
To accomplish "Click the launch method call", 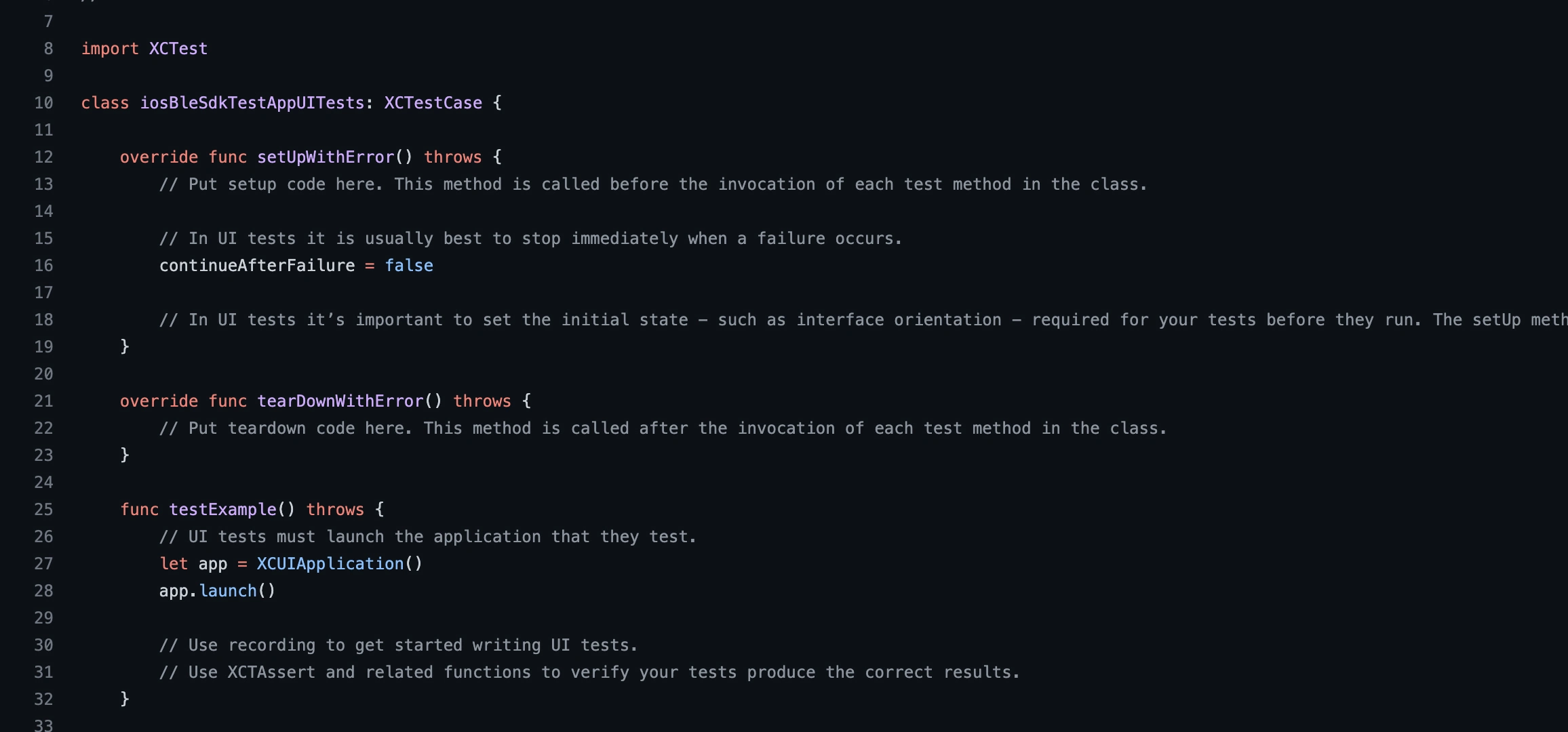I will click(x=228, y=591).
